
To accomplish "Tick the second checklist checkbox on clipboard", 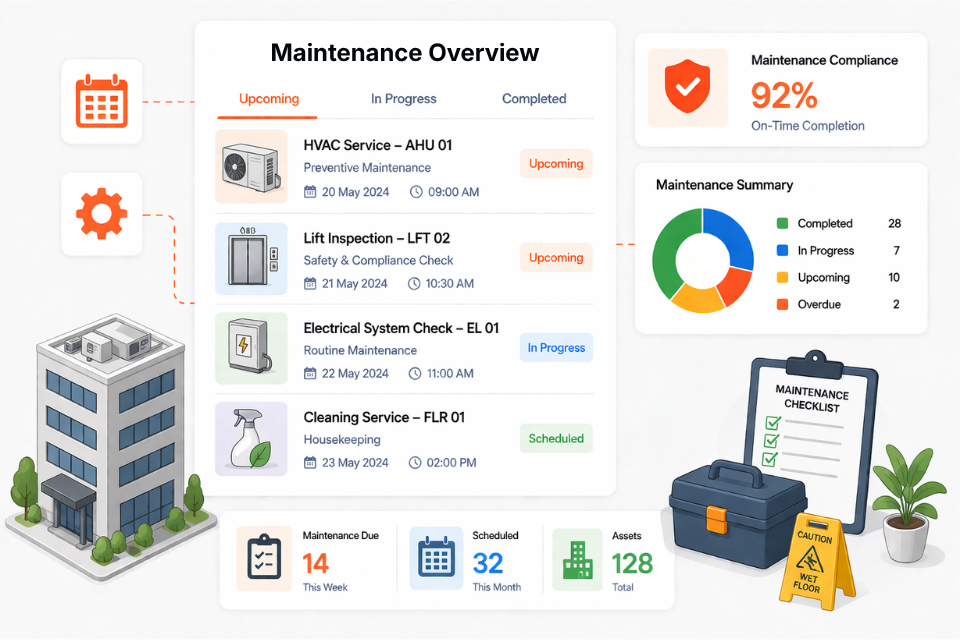I will tap(771, 440).
